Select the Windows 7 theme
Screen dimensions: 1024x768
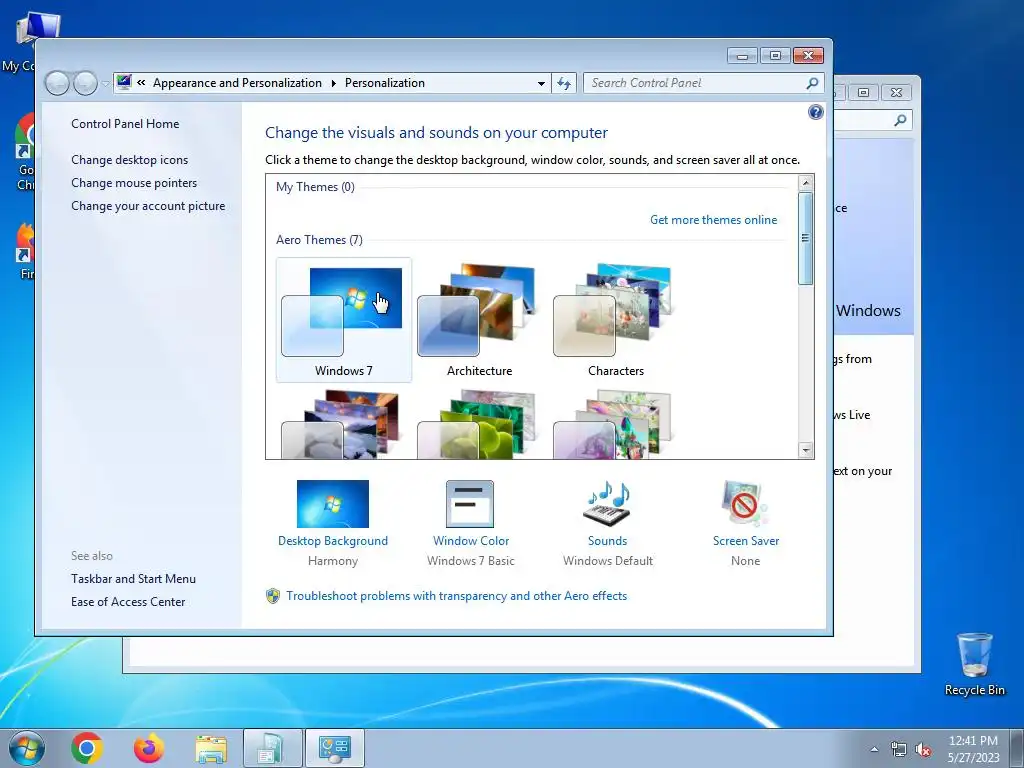(x=344, y=320)
